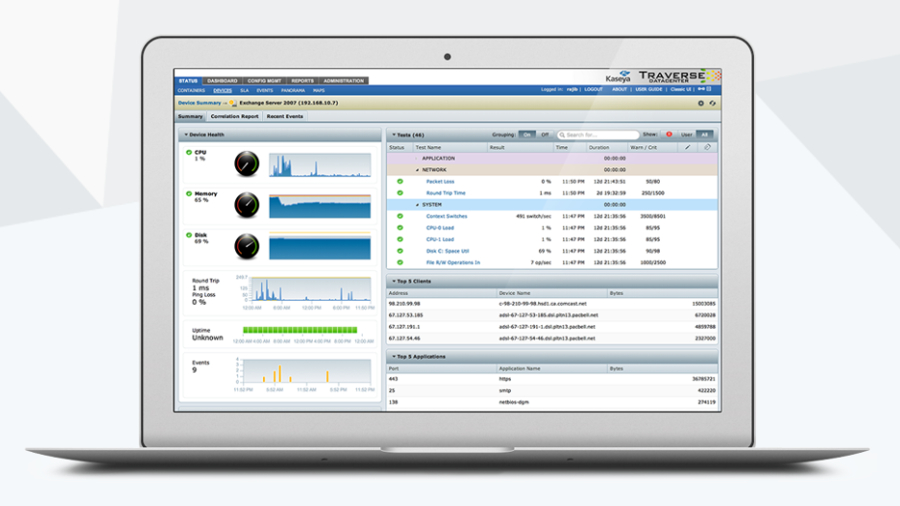Click the green status icon for File R/W Operations In
This screenshot has height=506, width=900.
(400, 262)
